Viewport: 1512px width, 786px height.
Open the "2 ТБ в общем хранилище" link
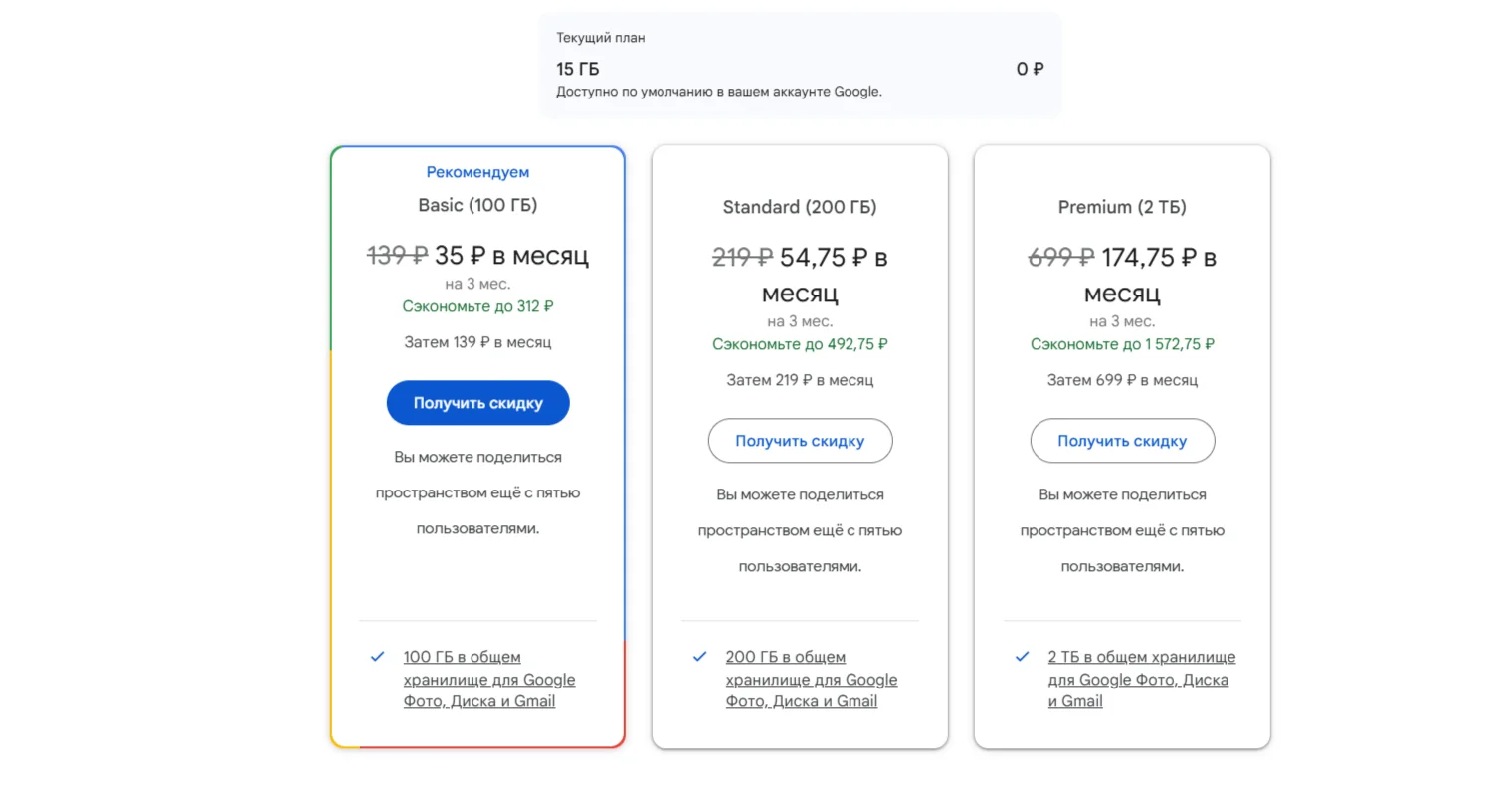click(1140, 679)
